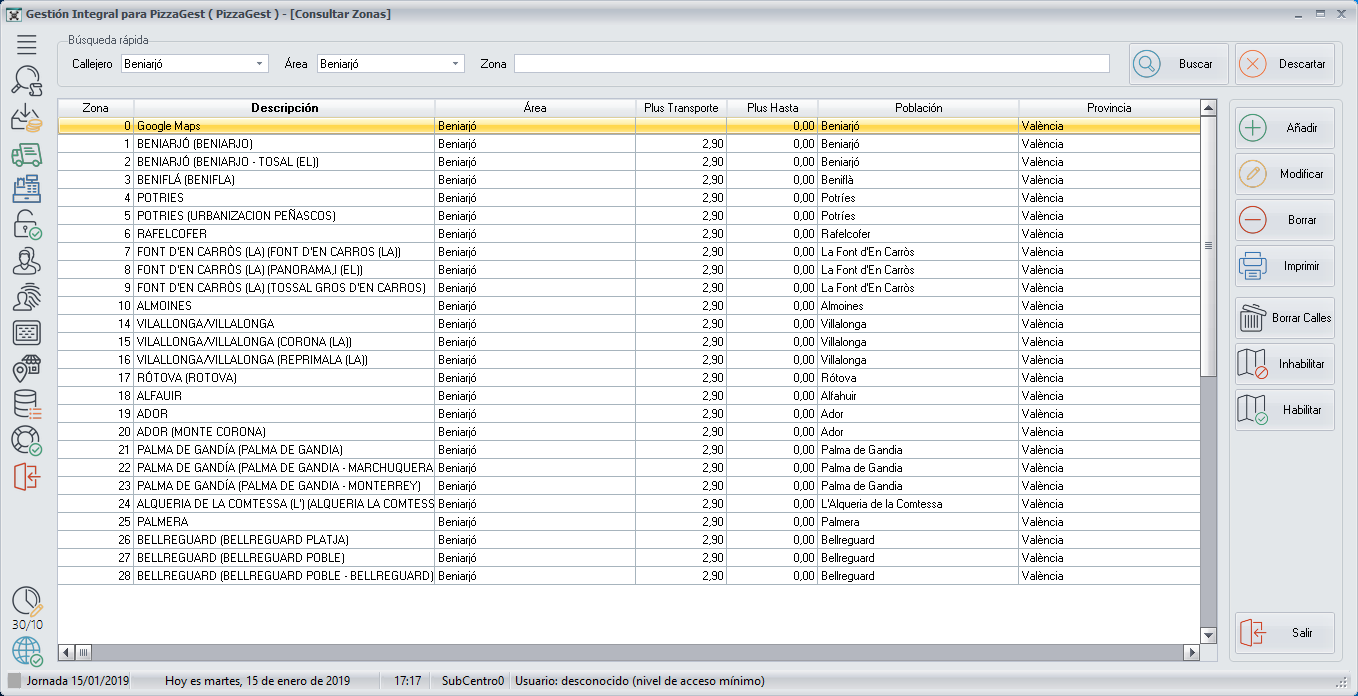
Task: Expand the Área dropdown
Action: click(456, 64)
